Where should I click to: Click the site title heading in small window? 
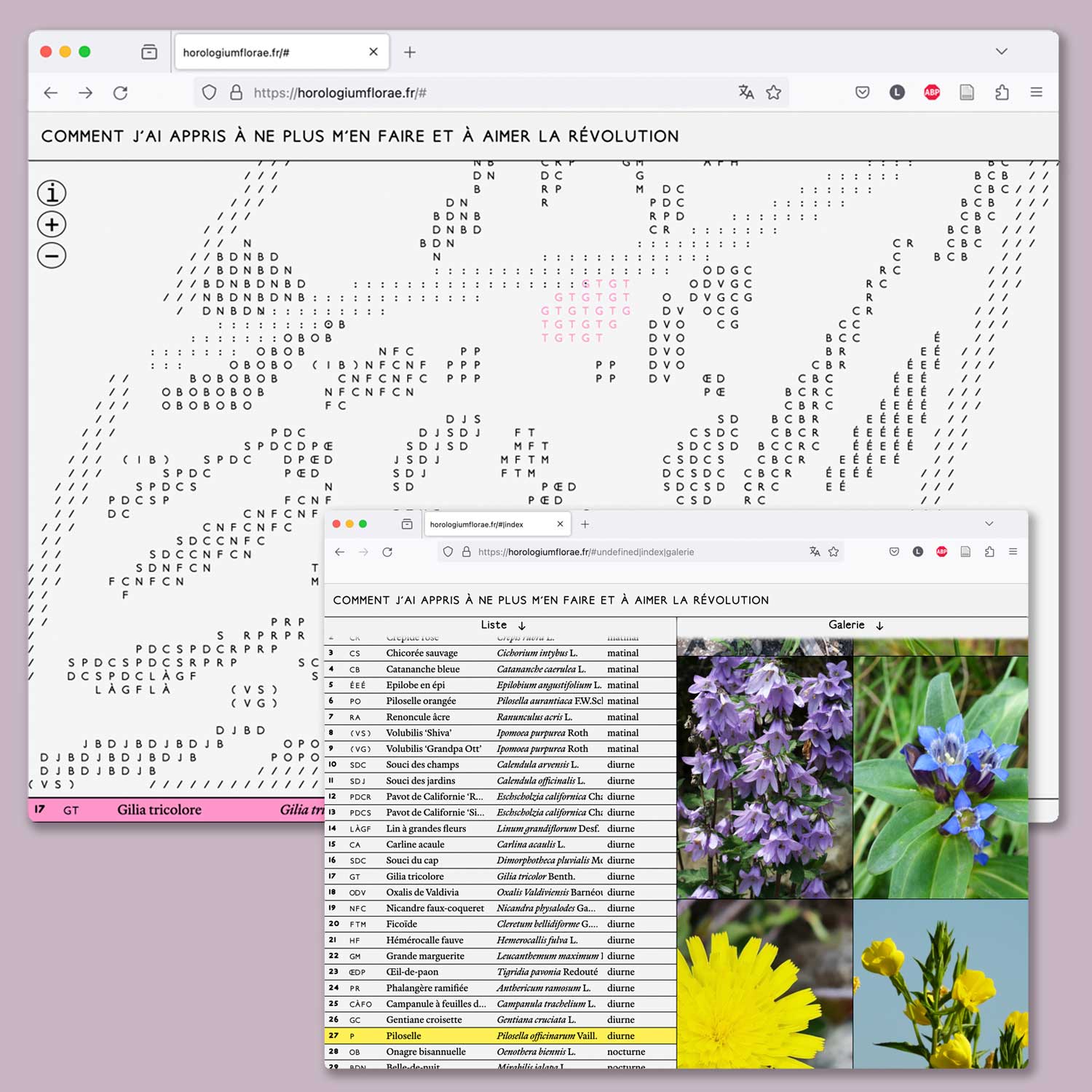point(551,600)
